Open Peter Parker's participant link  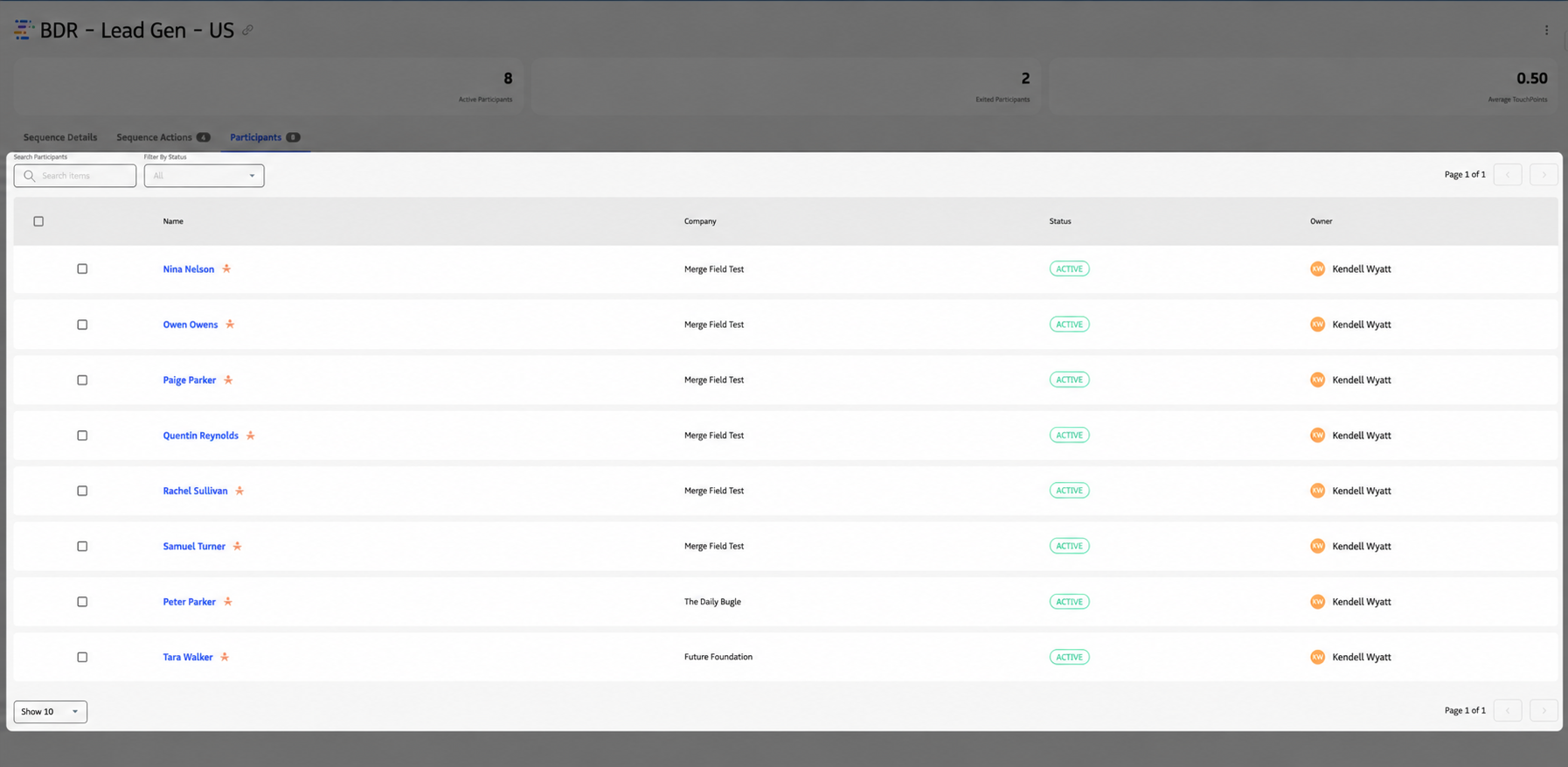tap(189, 602)
